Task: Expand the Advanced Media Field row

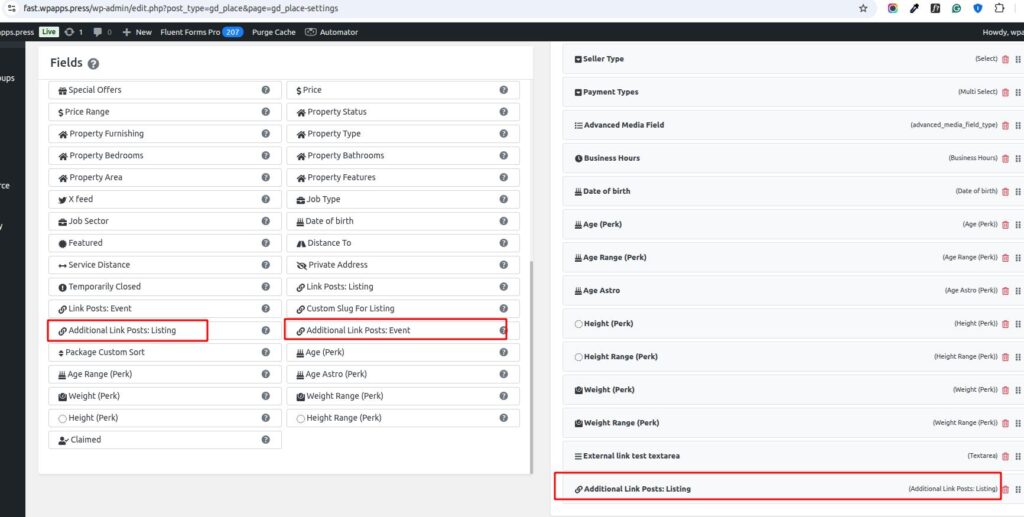Action: point(624,125)
